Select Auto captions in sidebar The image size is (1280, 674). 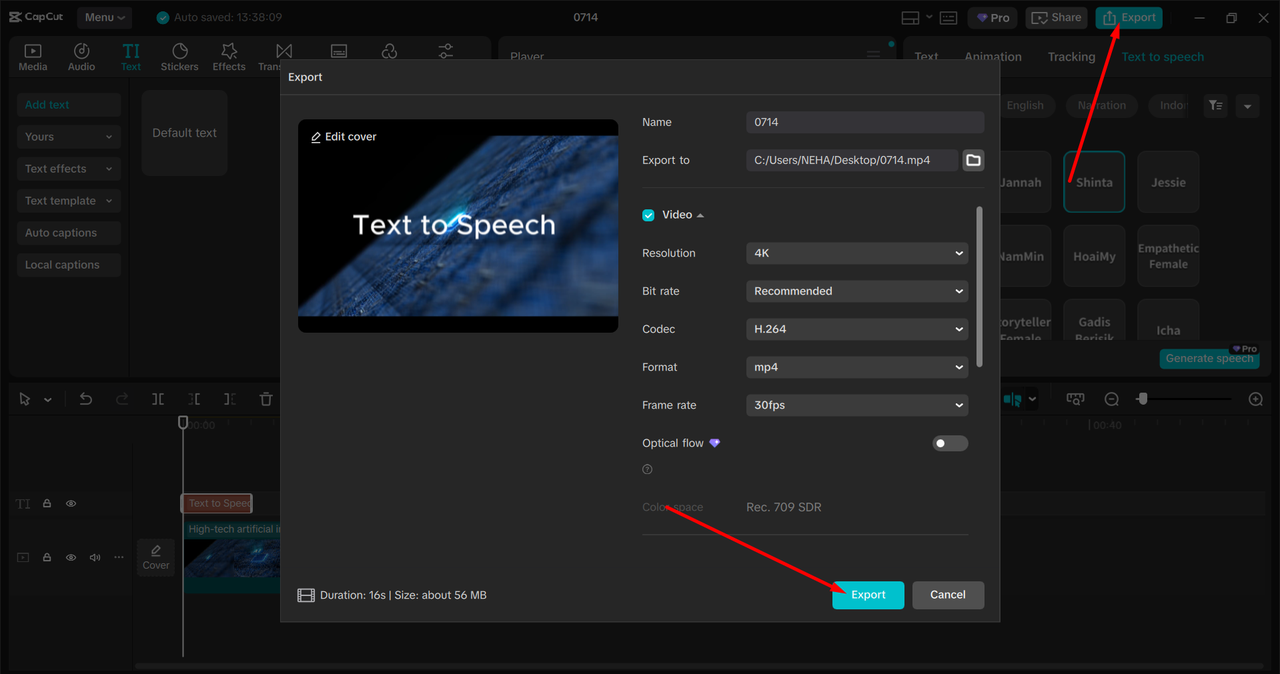(x=69, y=233)
